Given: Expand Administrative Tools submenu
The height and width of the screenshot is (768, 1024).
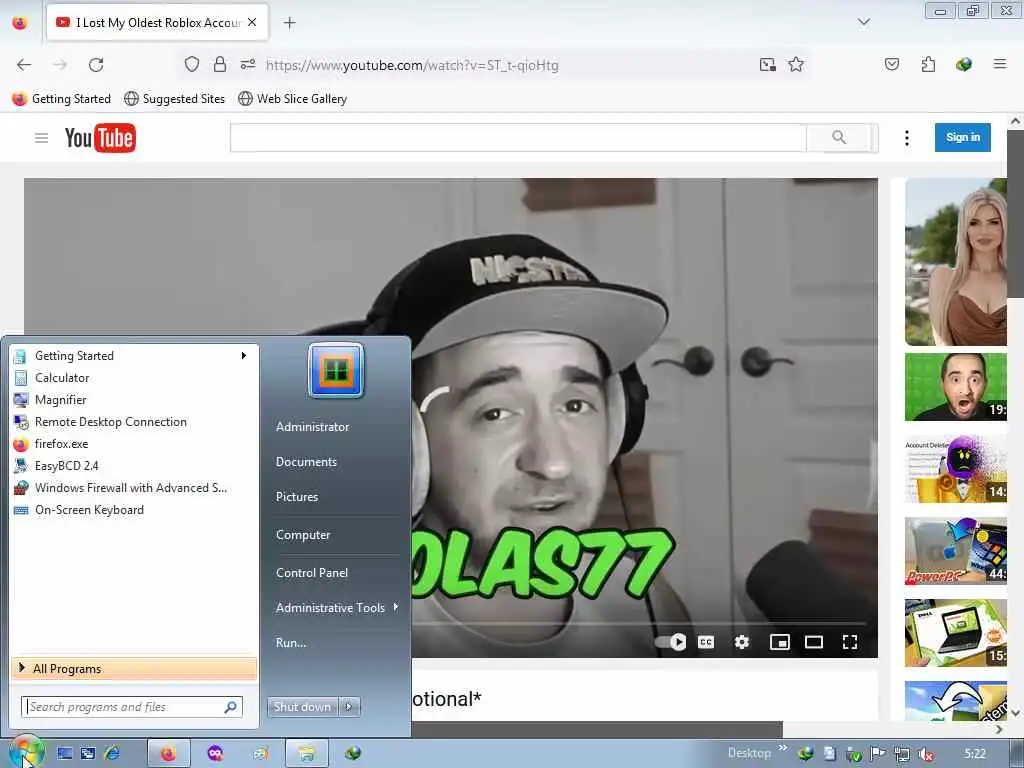Looking at the screenshot, I should click(x=337, y=607).
